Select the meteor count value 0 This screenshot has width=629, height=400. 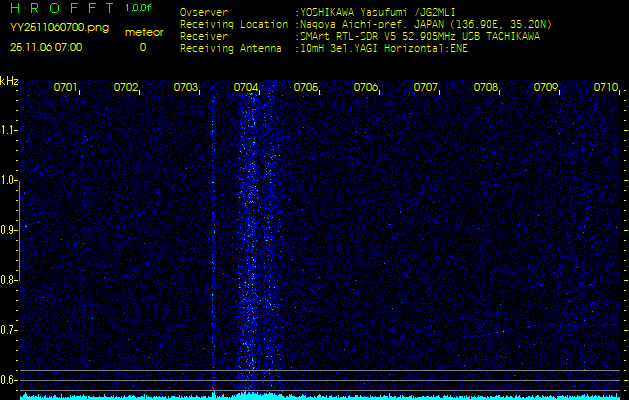click(x=142, y=47)
